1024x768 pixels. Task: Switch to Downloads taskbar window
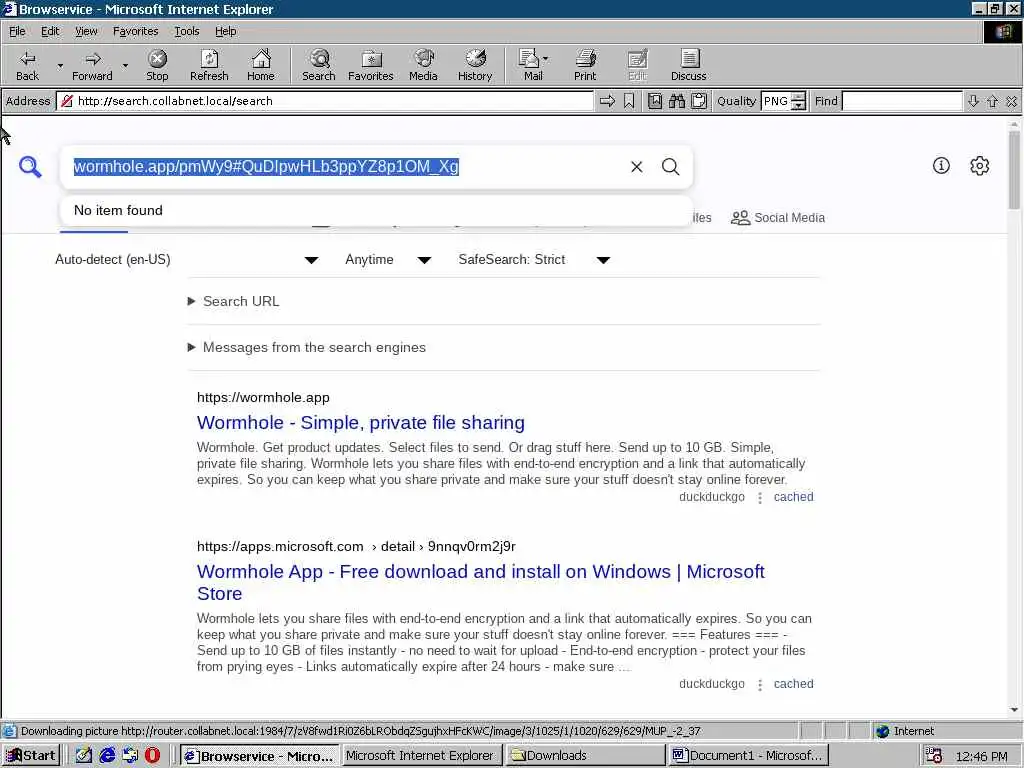[x=584, y=756]
